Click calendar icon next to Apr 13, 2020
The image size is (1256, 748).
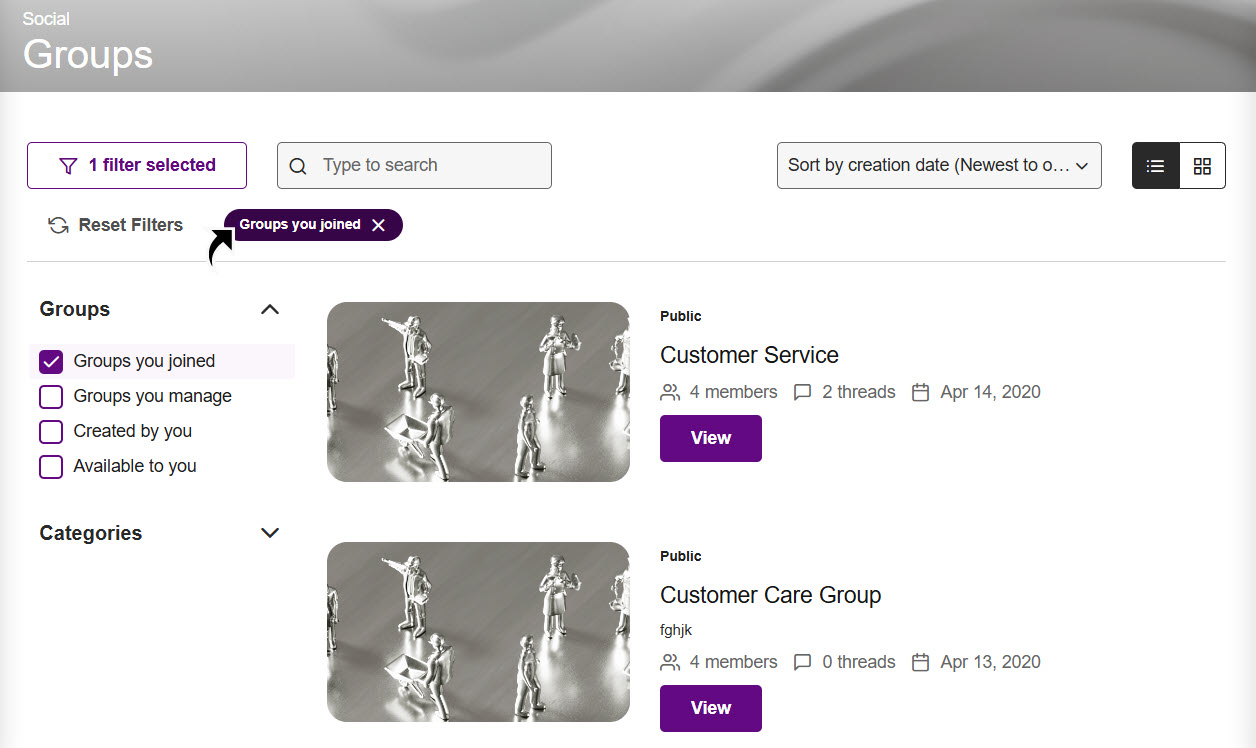[921, 662]
